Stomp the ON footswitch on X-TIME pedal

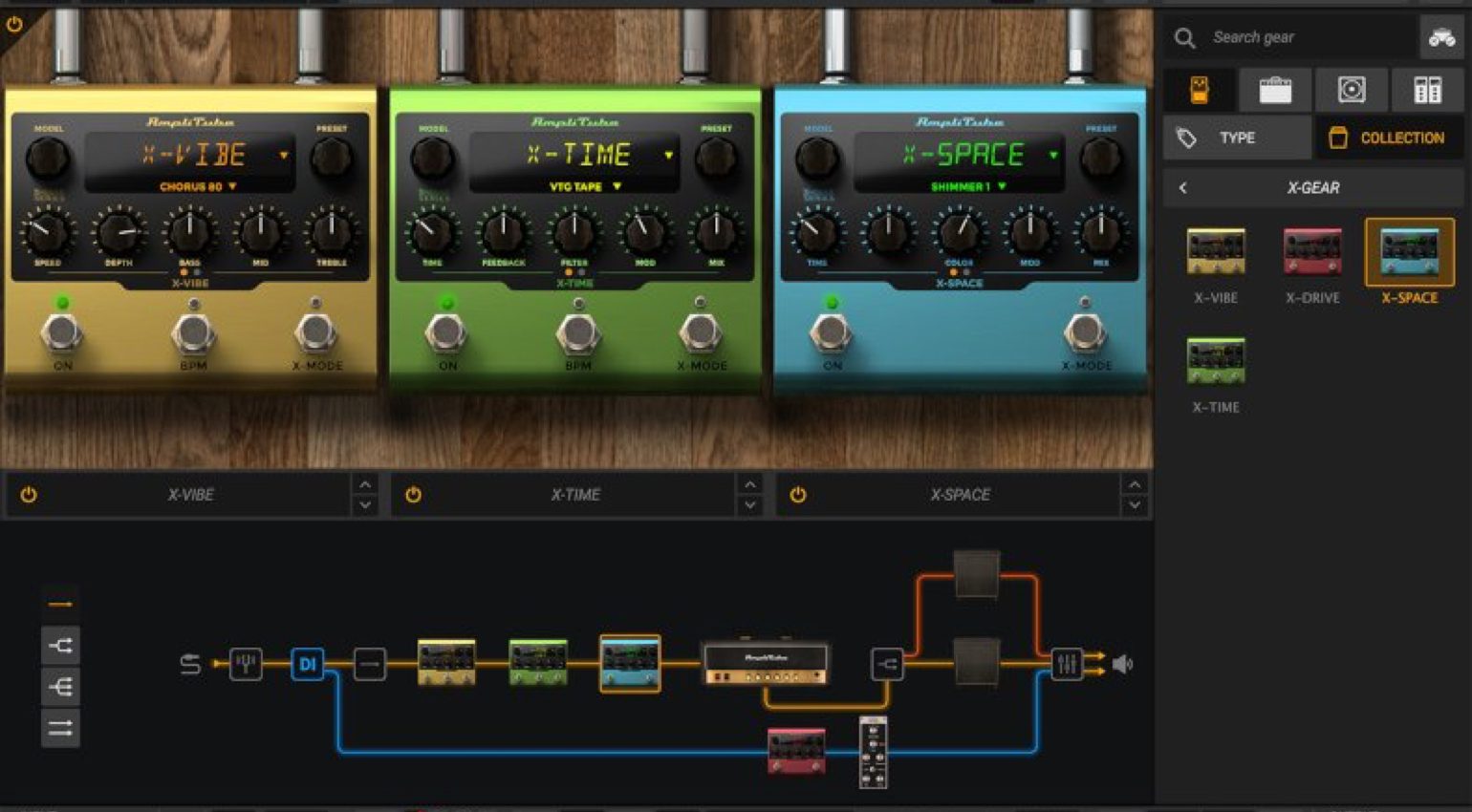pyautogui.click(x=446, y=333)
